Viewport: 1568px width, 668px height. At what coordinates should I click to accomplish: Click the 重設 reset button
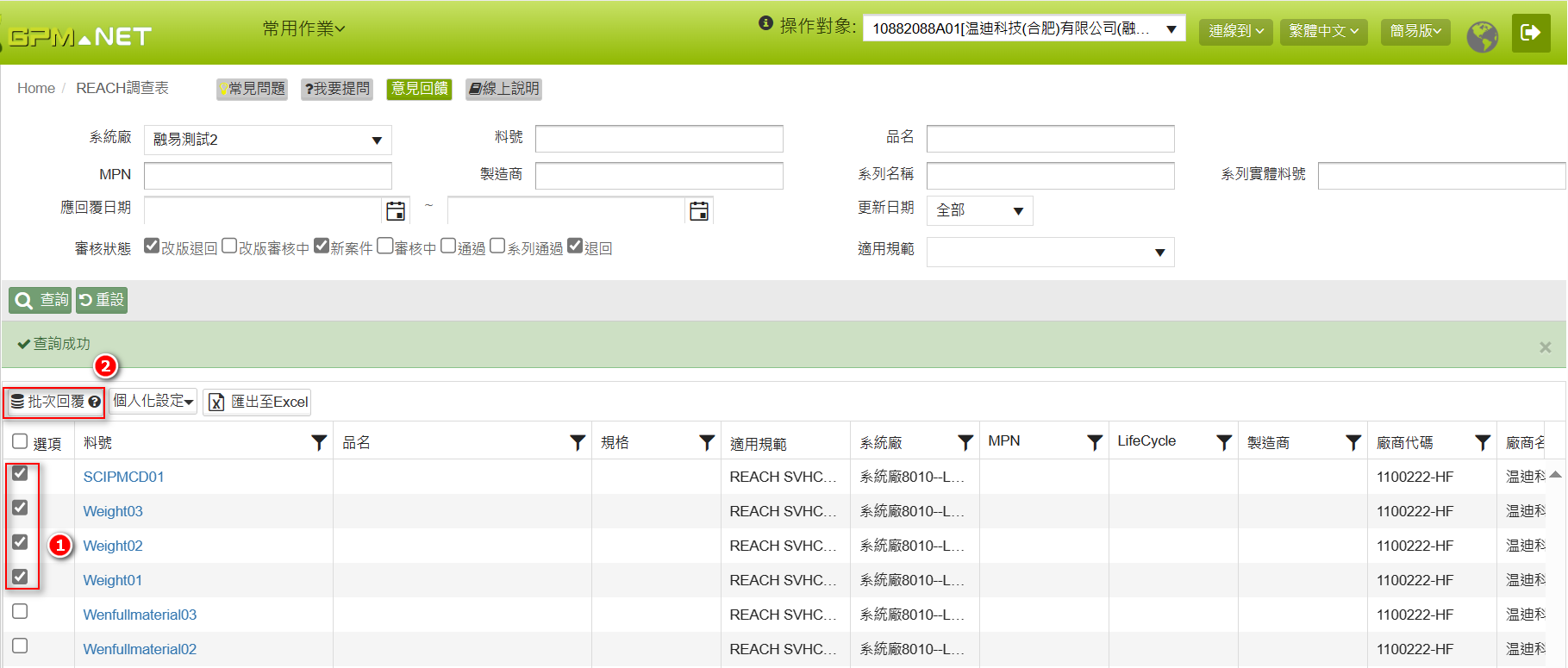[102, 300]
